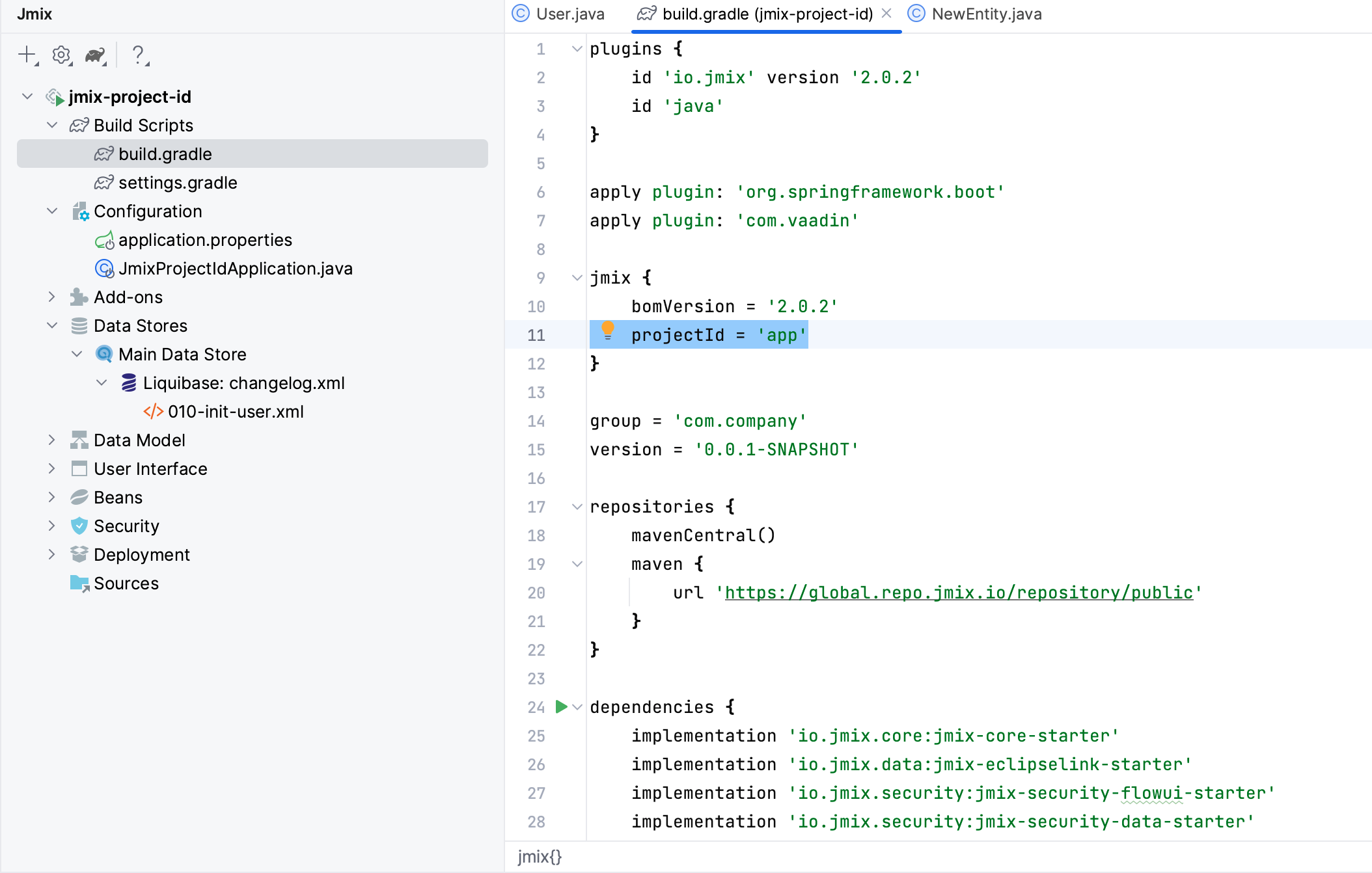Screen dimensions: 1372x873
Task: Fold the jmix block at line 9
Action: (577, 278)
